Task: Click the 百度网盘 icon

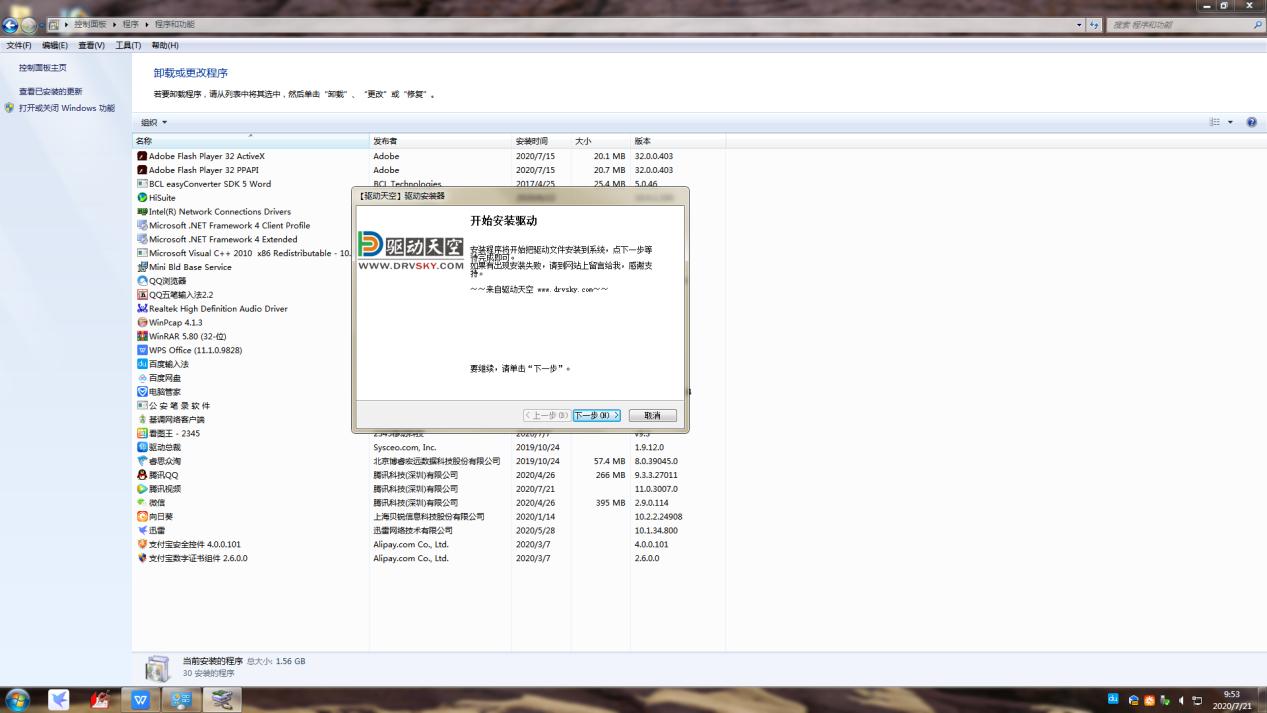Action: [x=142, y=378]
